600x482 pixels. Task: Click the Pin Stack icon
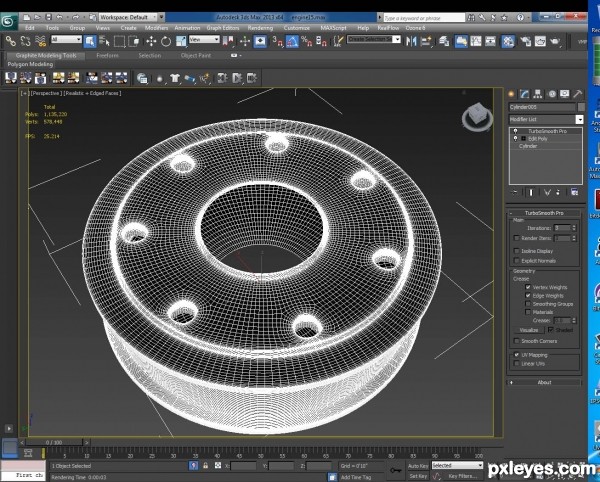[x=514, y=192]
